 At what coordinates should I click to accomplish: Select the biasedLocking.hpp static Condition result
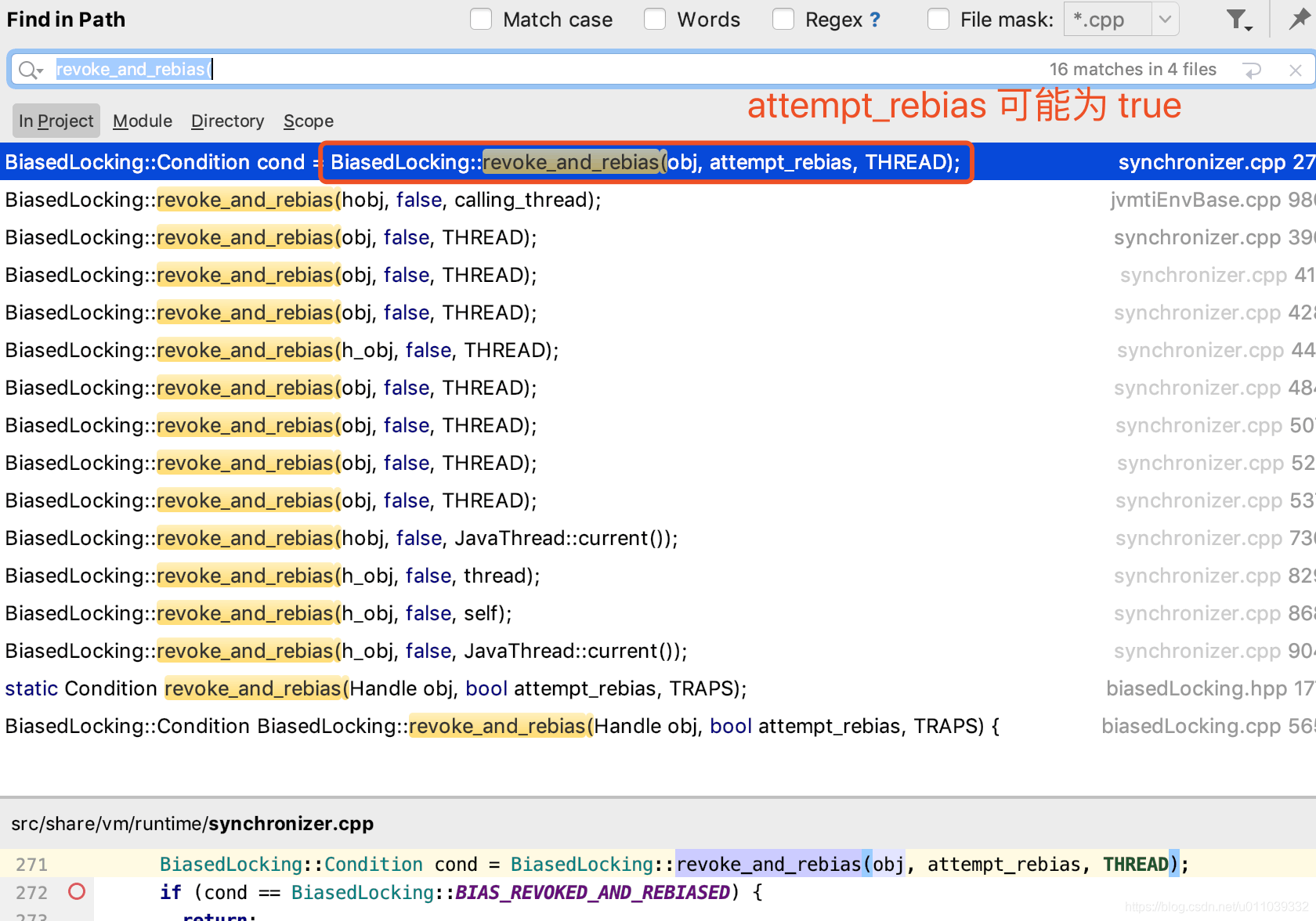658,688
